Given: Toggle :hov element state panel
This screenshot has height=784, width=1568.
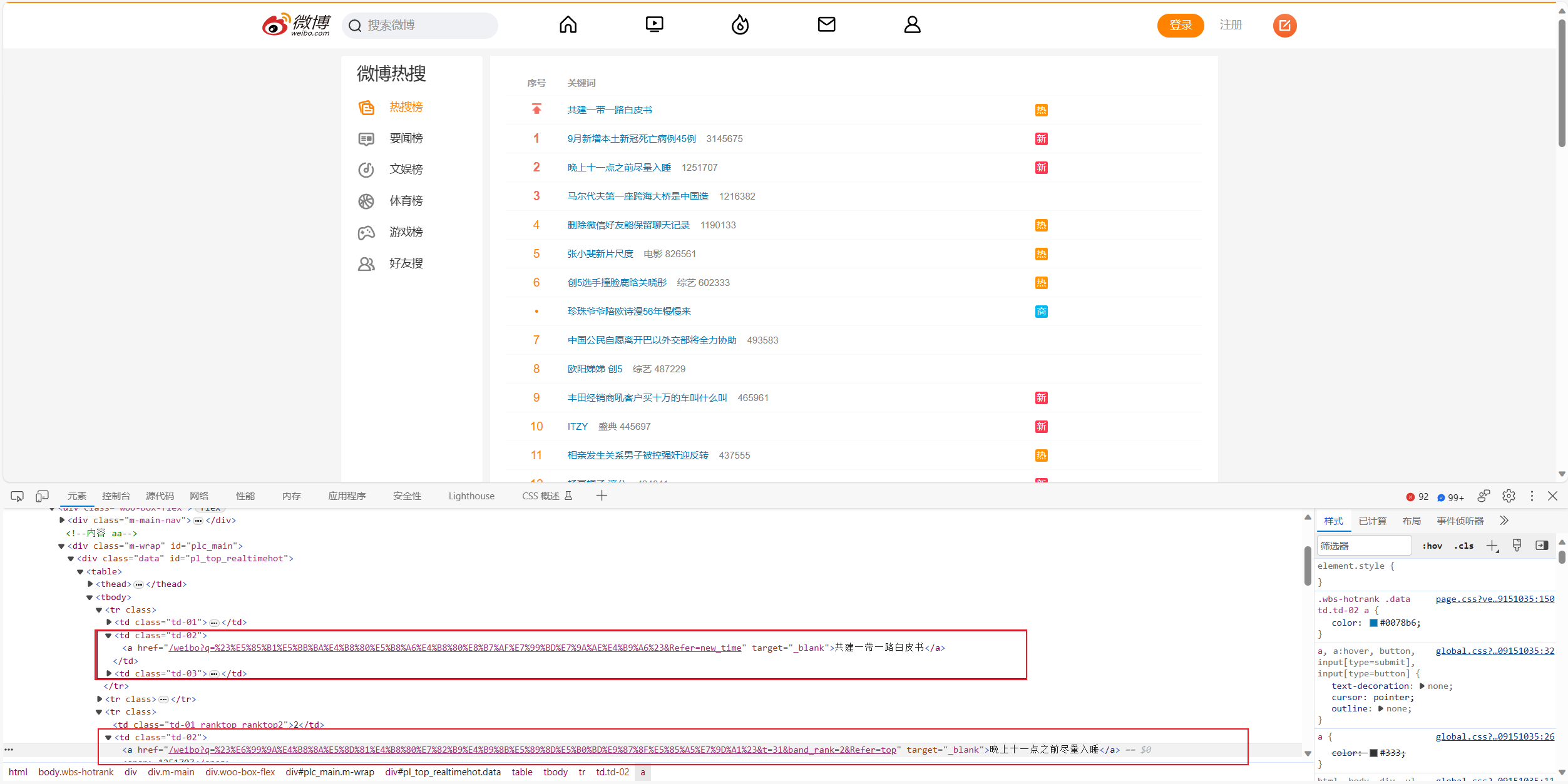Looking at the screenshot, I should pyautogui.click(x=1432, y=546).
